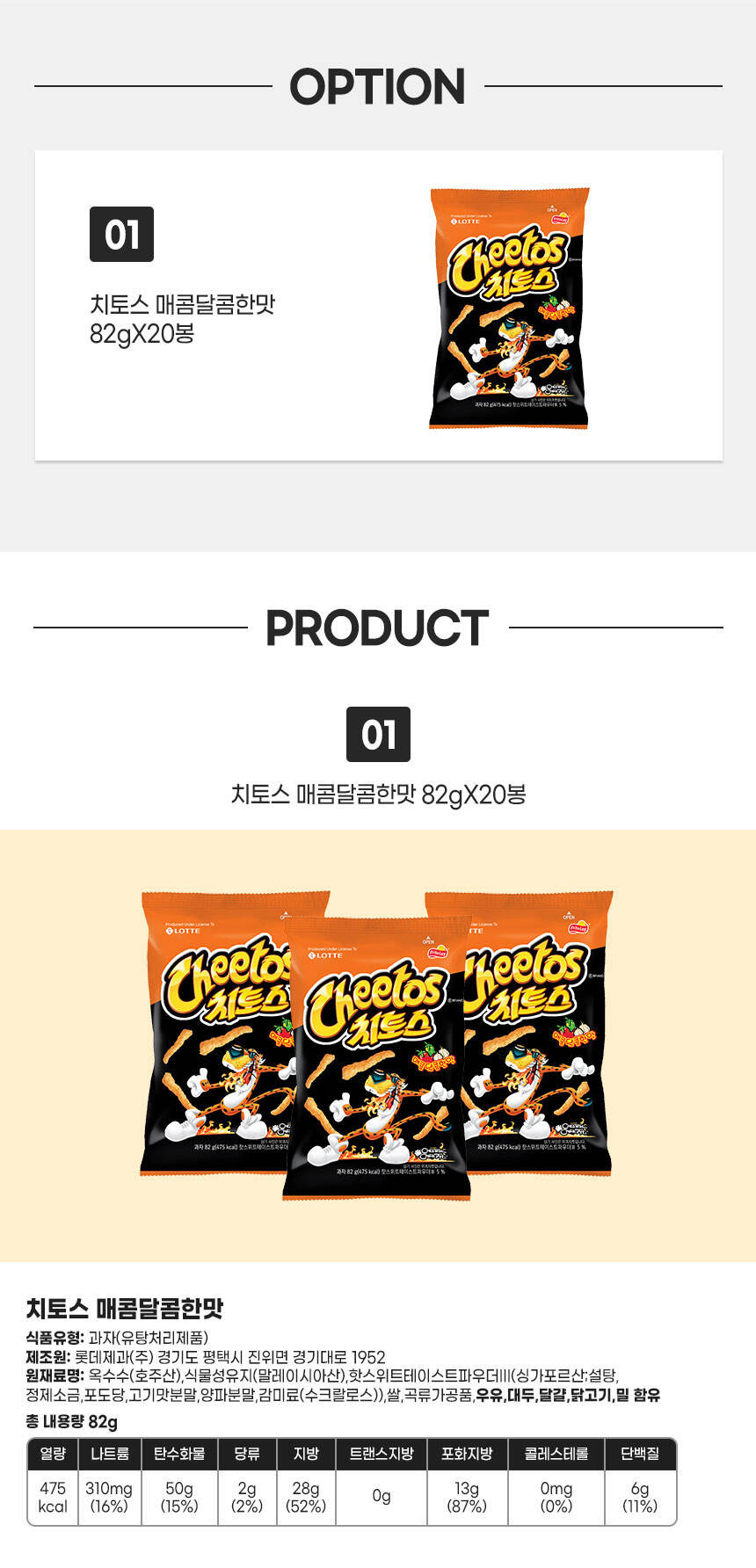This screenshot has width=756, height=1568.
Task: Click the OPTION section heading
Action: tap(378, 87)
